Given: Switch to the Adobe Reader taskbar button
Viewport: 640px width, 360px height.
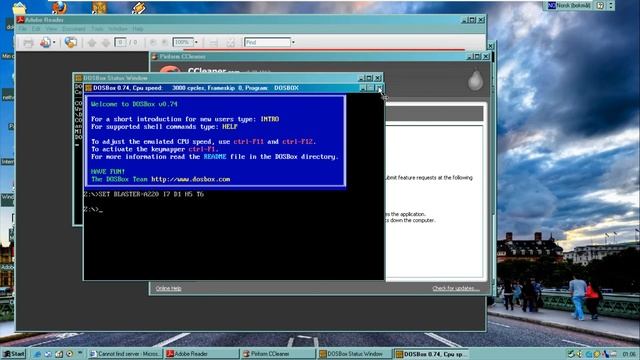Looking at the screenshot, I should [202, 354].
